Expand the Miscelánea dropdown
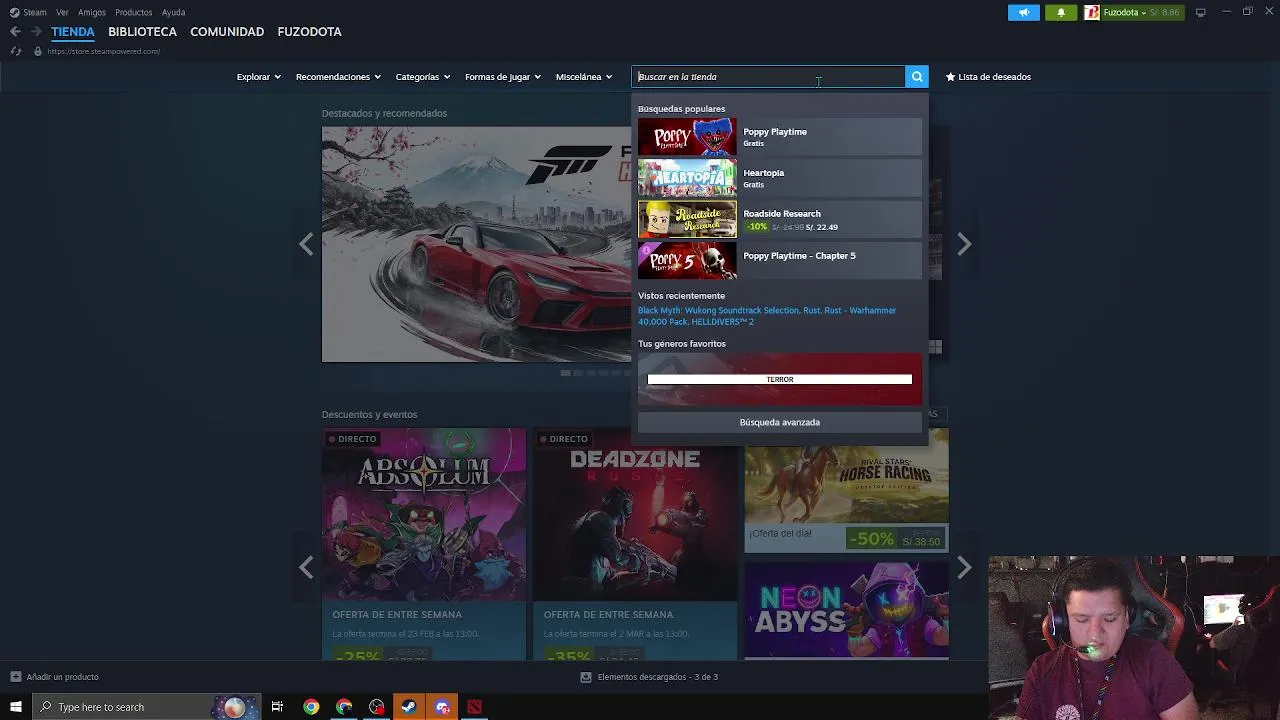 [584, 77]
